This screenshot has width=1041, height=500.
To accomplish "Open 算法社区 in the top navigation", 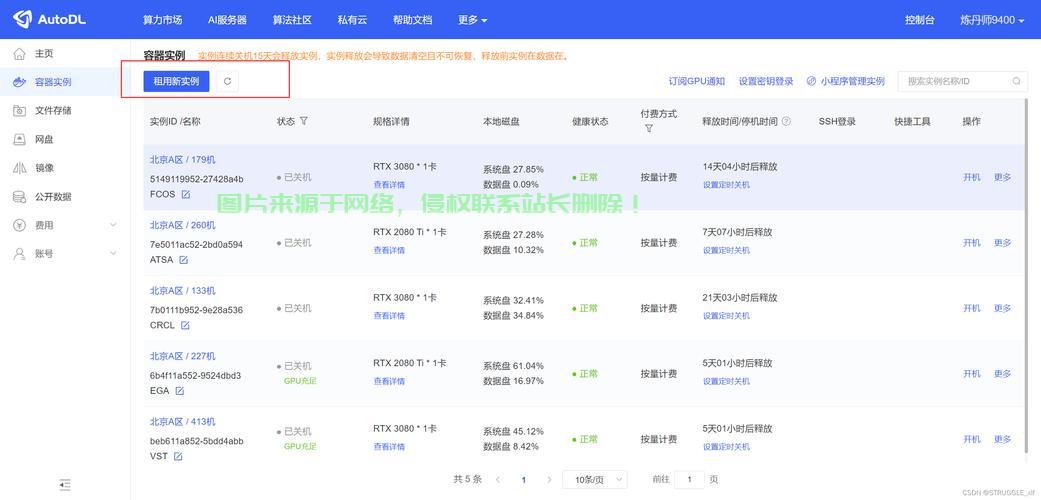I will click(292, 20).
